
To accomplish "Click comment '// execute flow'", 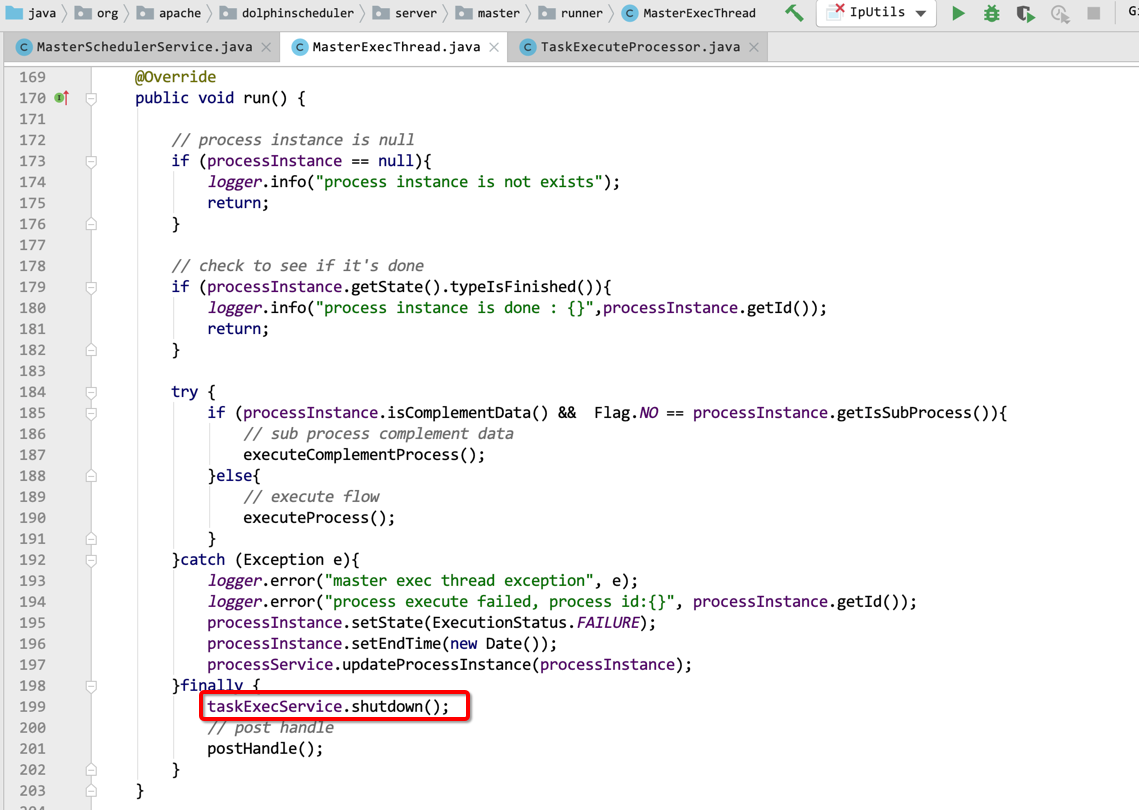I will coord(311,497).
